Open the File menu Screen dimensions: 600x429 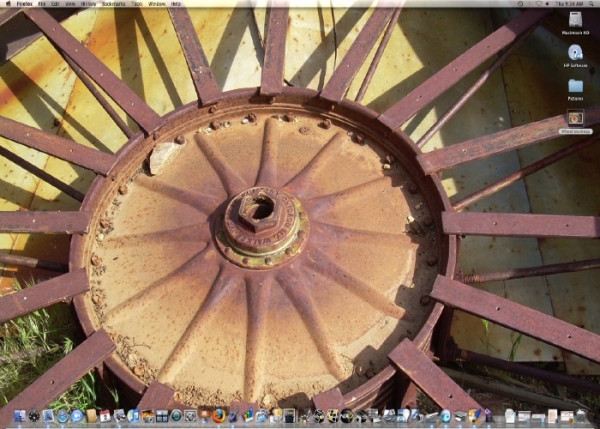[x=42, y=4]
